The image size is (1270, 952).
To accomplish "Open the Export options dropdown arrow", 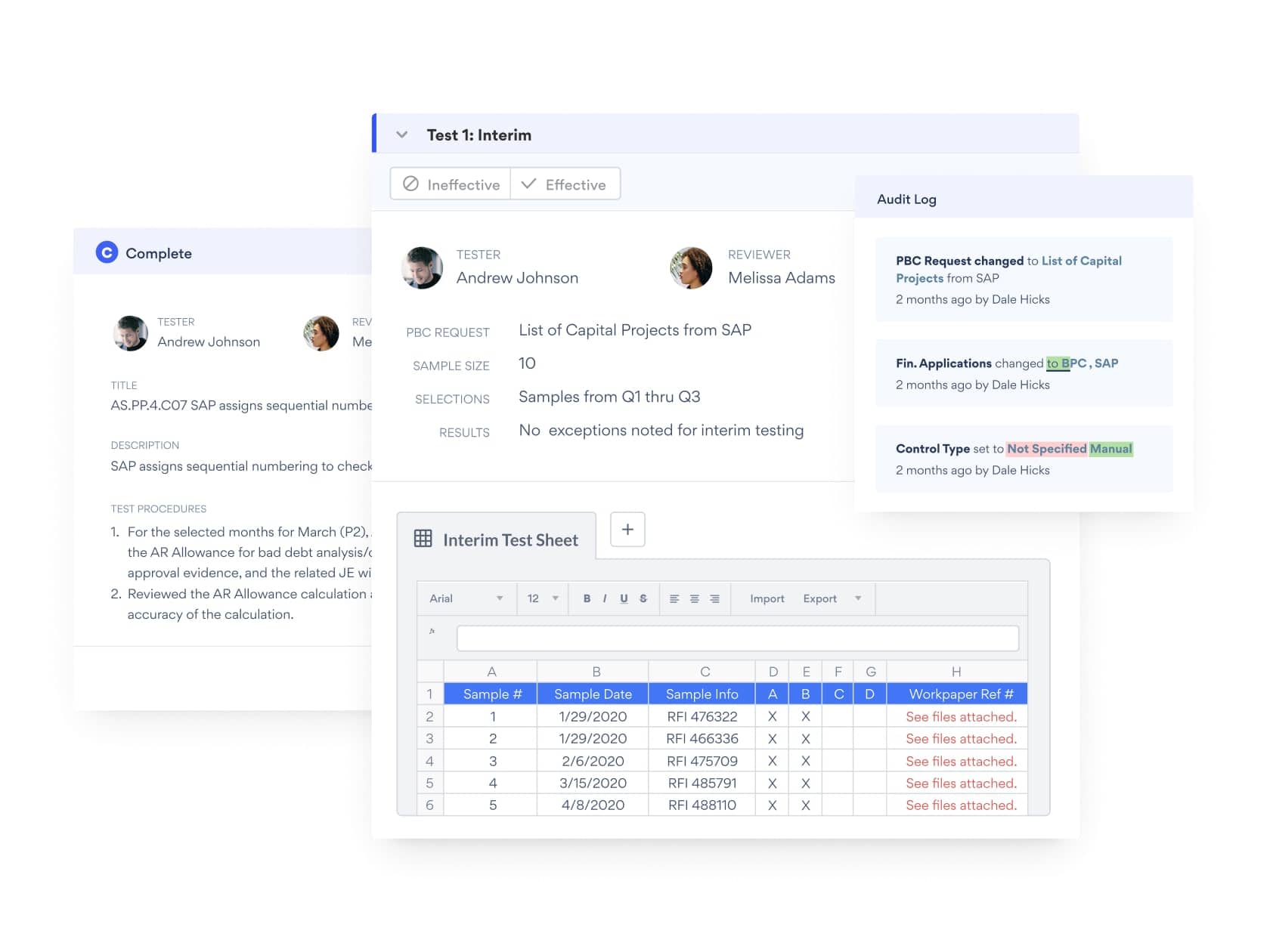I will tap(858, 598).
